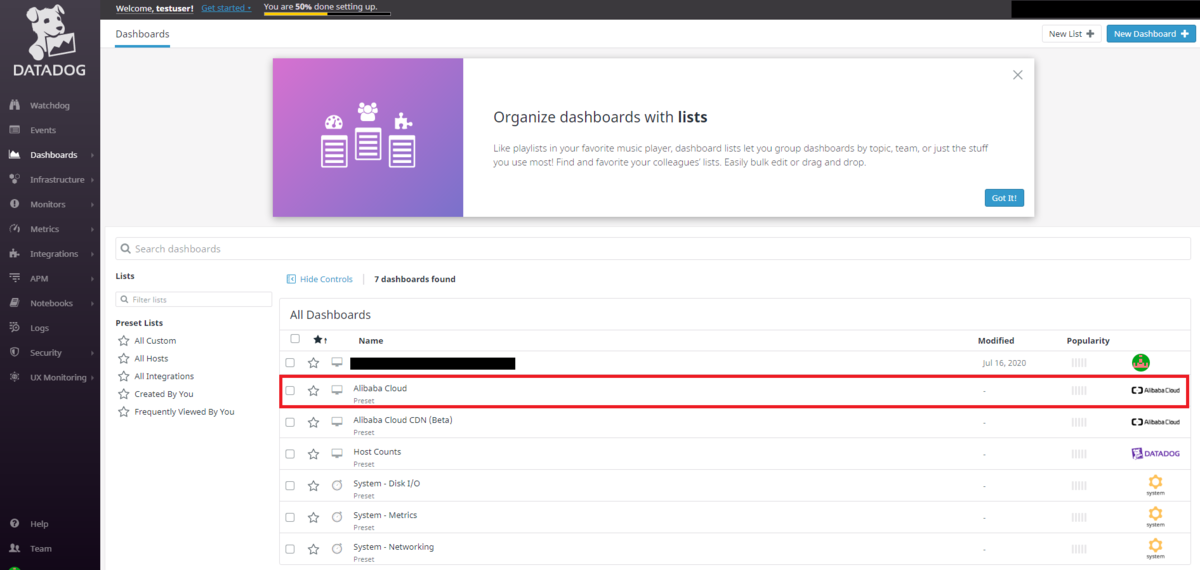Star the Alibaba Cloud dashboard

313,390
